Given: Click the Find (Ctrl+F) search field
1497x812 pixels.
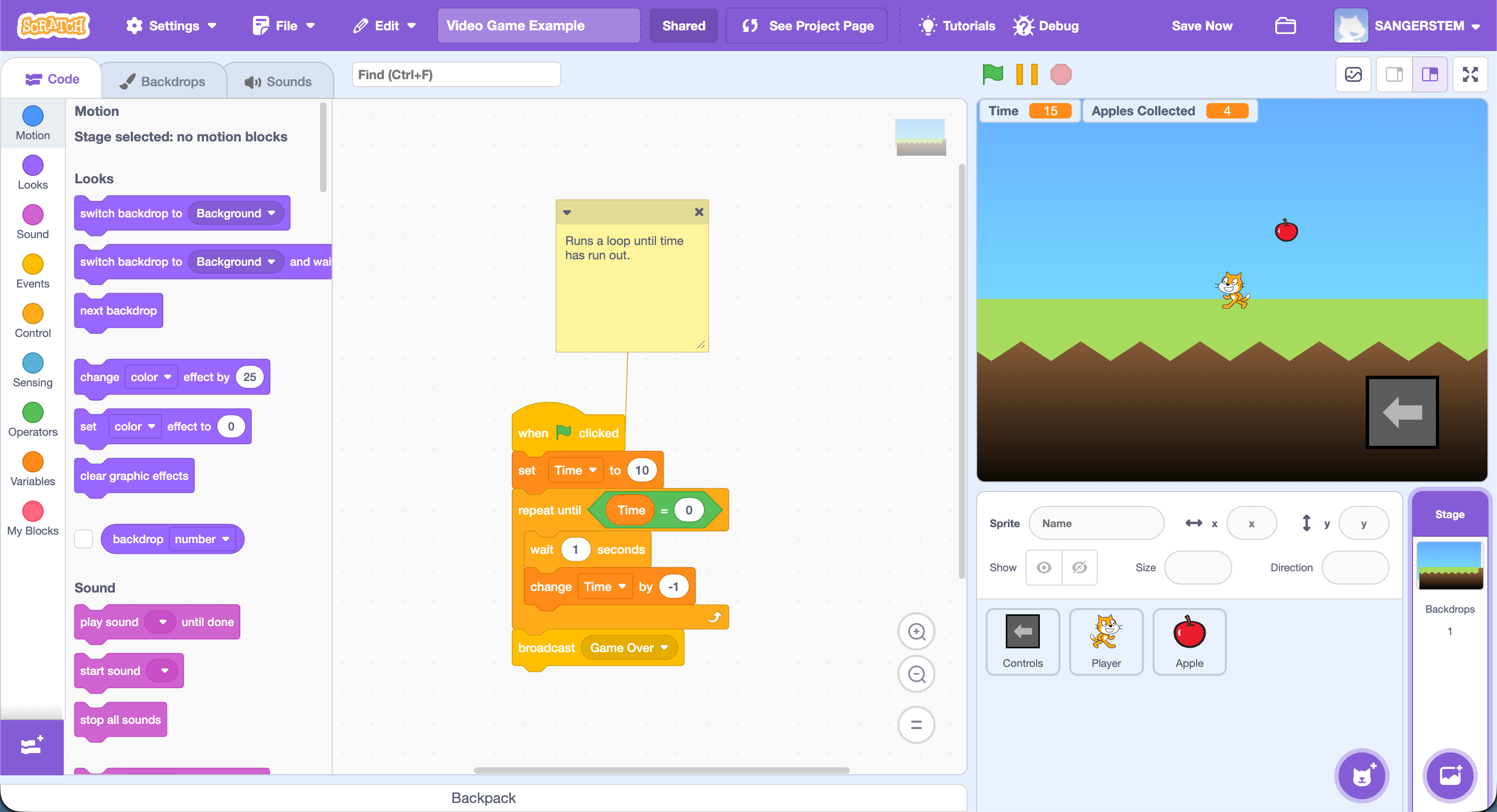Looking at the screenshot, I should click(x=456, y=74).
